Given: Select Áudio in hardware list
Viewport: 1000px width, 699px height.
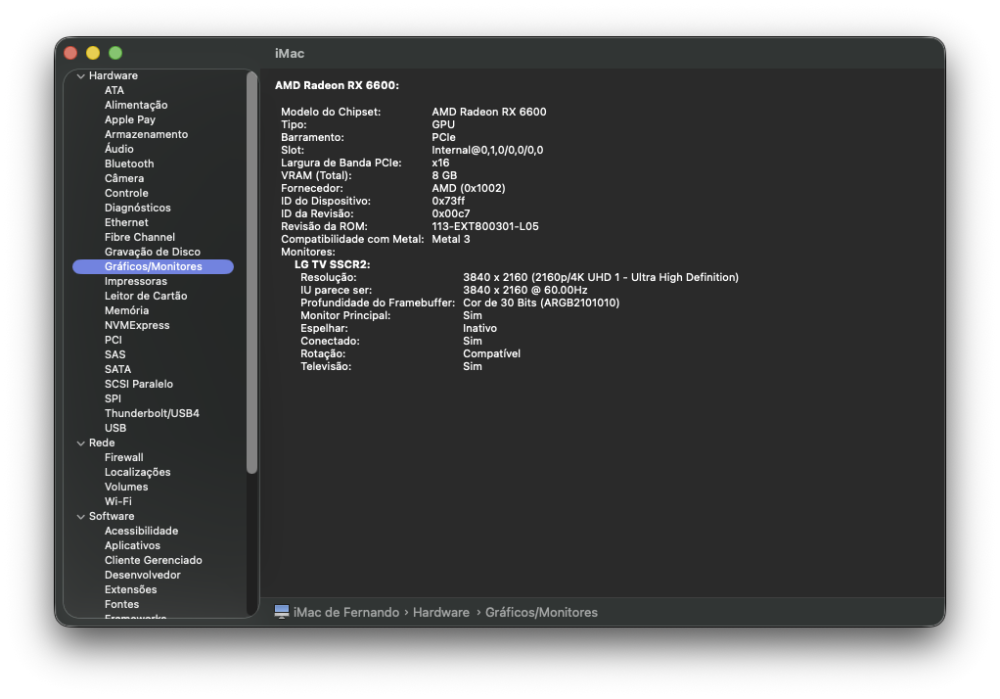Looking at the screenshot, I should click(119, 149).
